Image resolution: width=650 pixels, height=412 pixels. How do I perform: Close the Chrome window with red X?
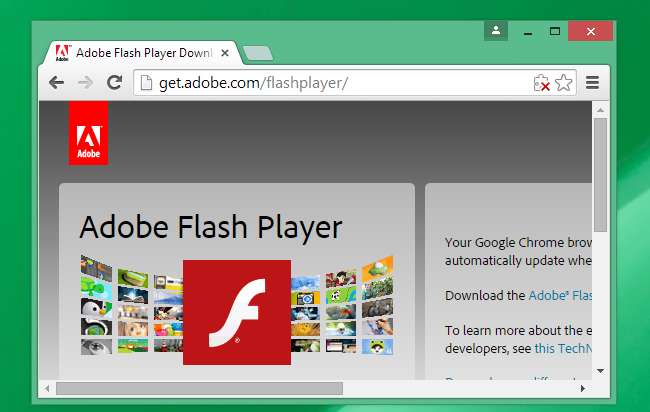point(591,31)
